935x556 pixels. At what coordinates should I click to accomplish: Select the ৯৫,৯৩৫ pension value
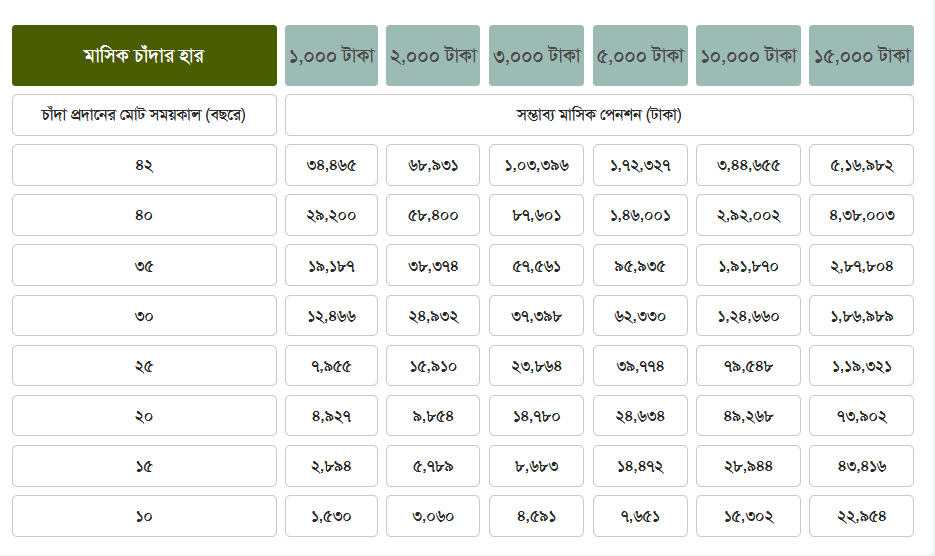[640, 266]
